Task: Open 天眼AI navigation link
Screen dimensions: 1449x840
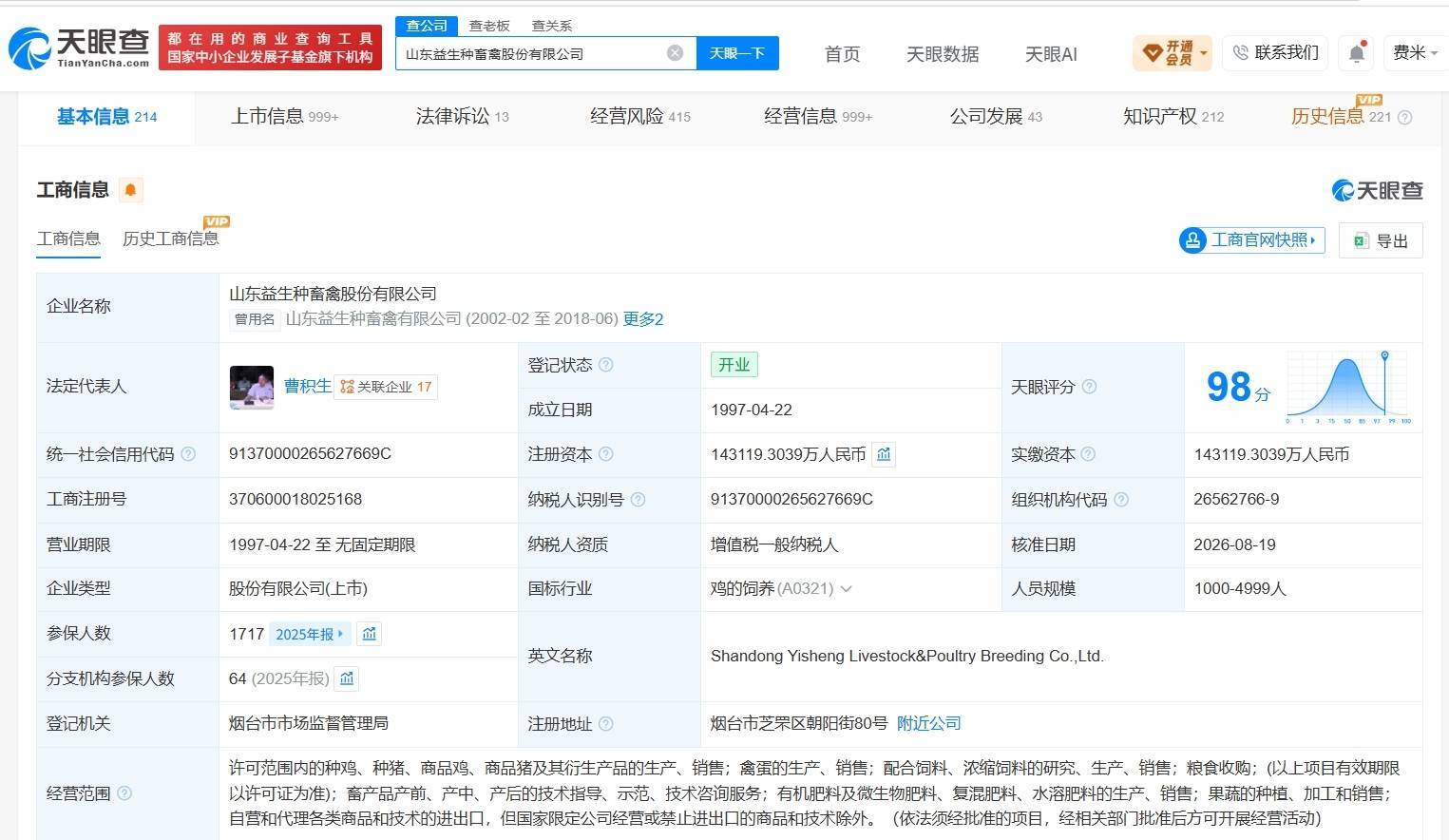Action: click(x=1051, y=54)
